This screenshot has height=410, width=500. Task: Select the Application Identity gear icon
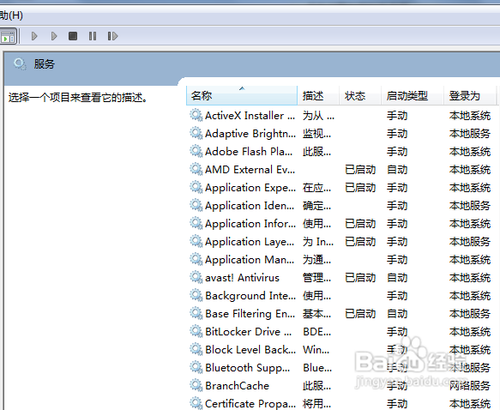196,205
